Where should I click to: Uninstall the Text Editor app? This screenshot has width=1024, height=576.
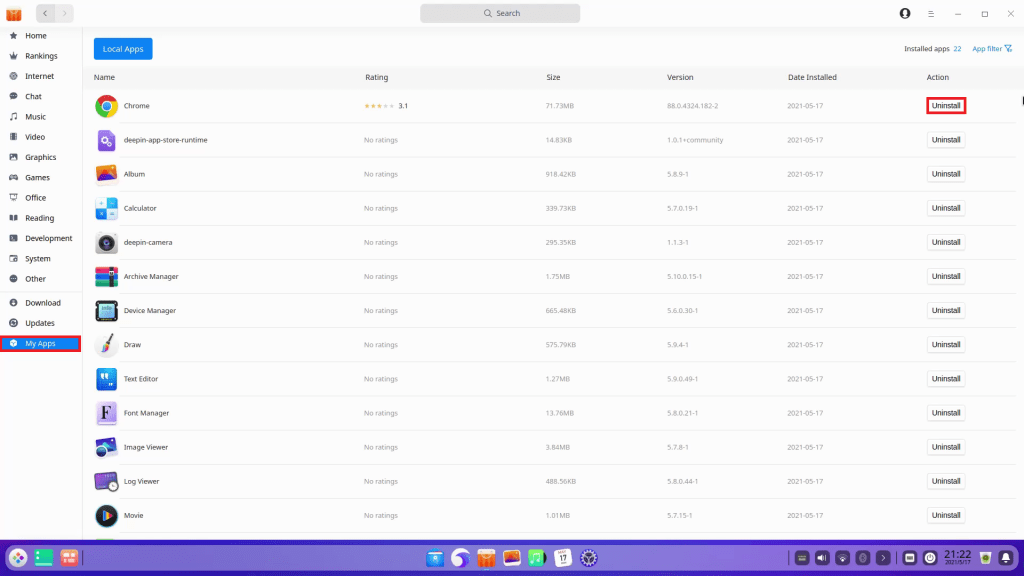[945, 379]
